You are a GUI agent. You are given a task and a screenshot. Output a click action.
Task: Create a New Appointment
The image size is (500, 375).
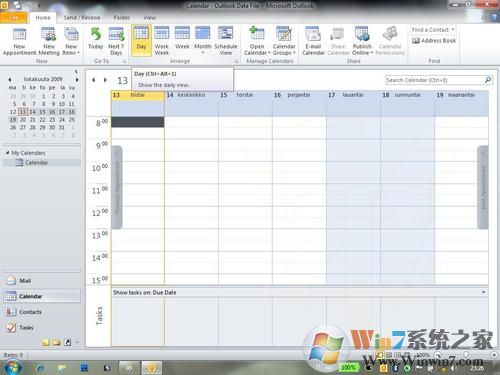click(19, 41)
